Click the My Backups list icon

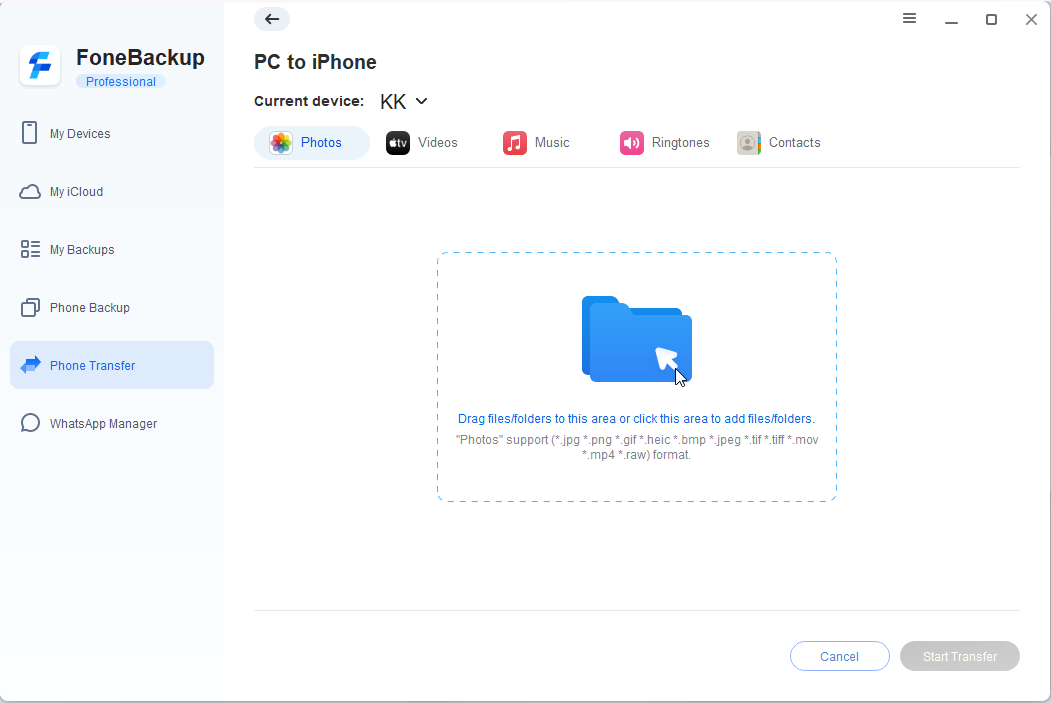coord(30,249)
